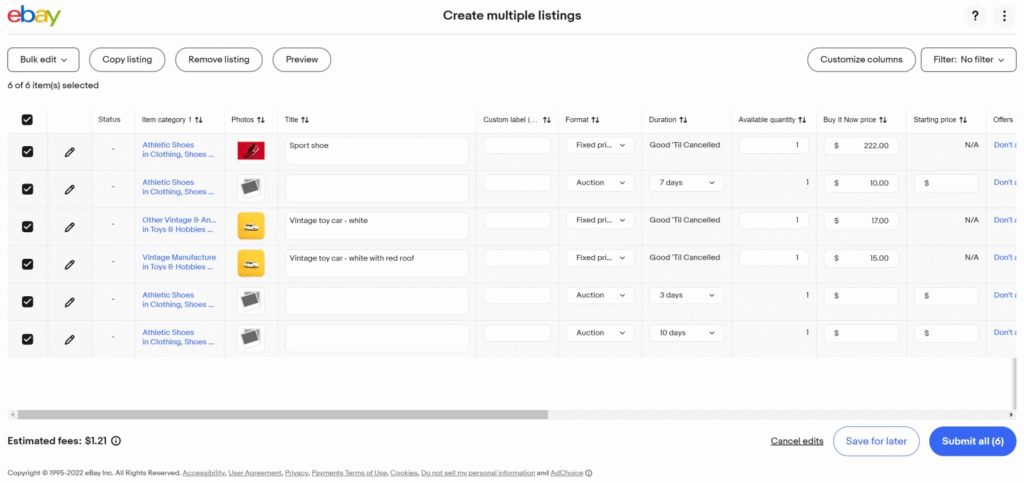Click the eBay logo
Viewport: 1024px width, 483px height.
pos(34,15)
